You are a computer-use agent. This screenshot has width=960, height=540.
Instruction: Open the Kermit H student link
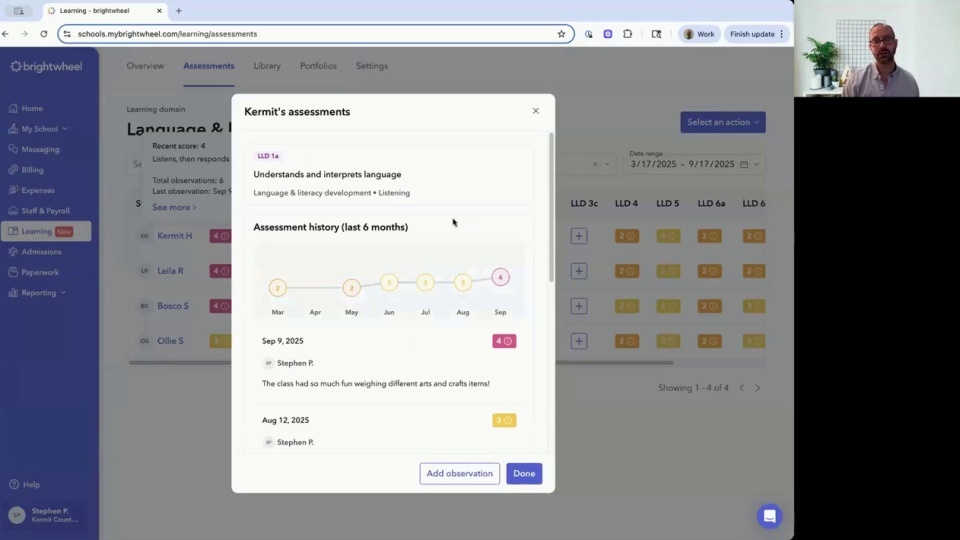click(x=174, y=236)
